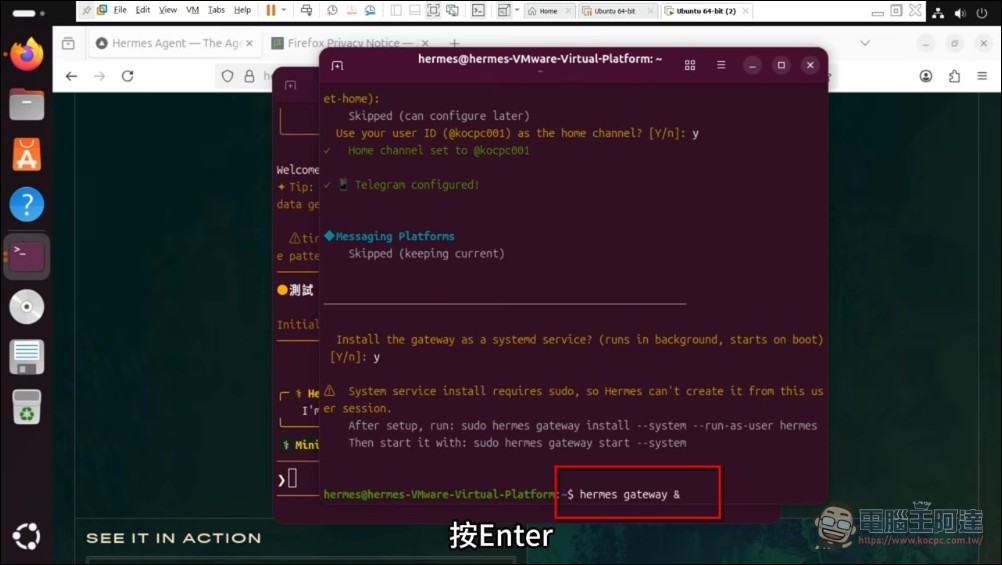
Task: Add a new terminal tab
Action: [x=337, y=65]
